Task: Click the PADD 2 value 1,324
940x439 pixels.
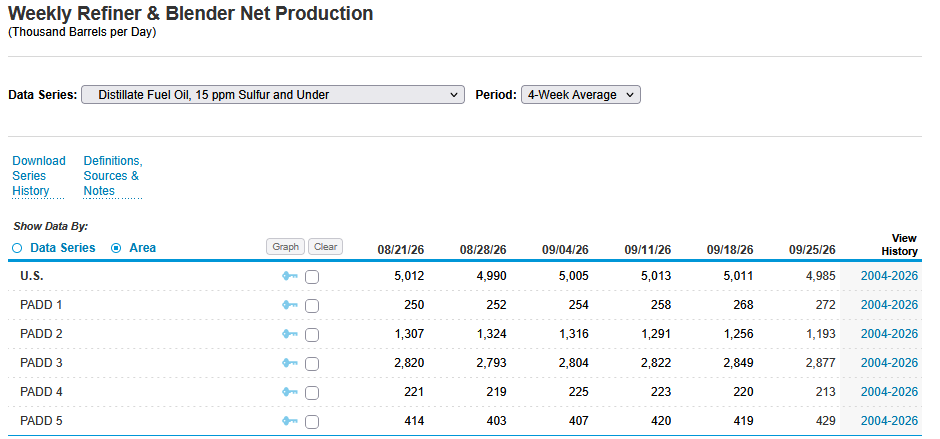Action: pyautogui.click(x=492, y=333)
